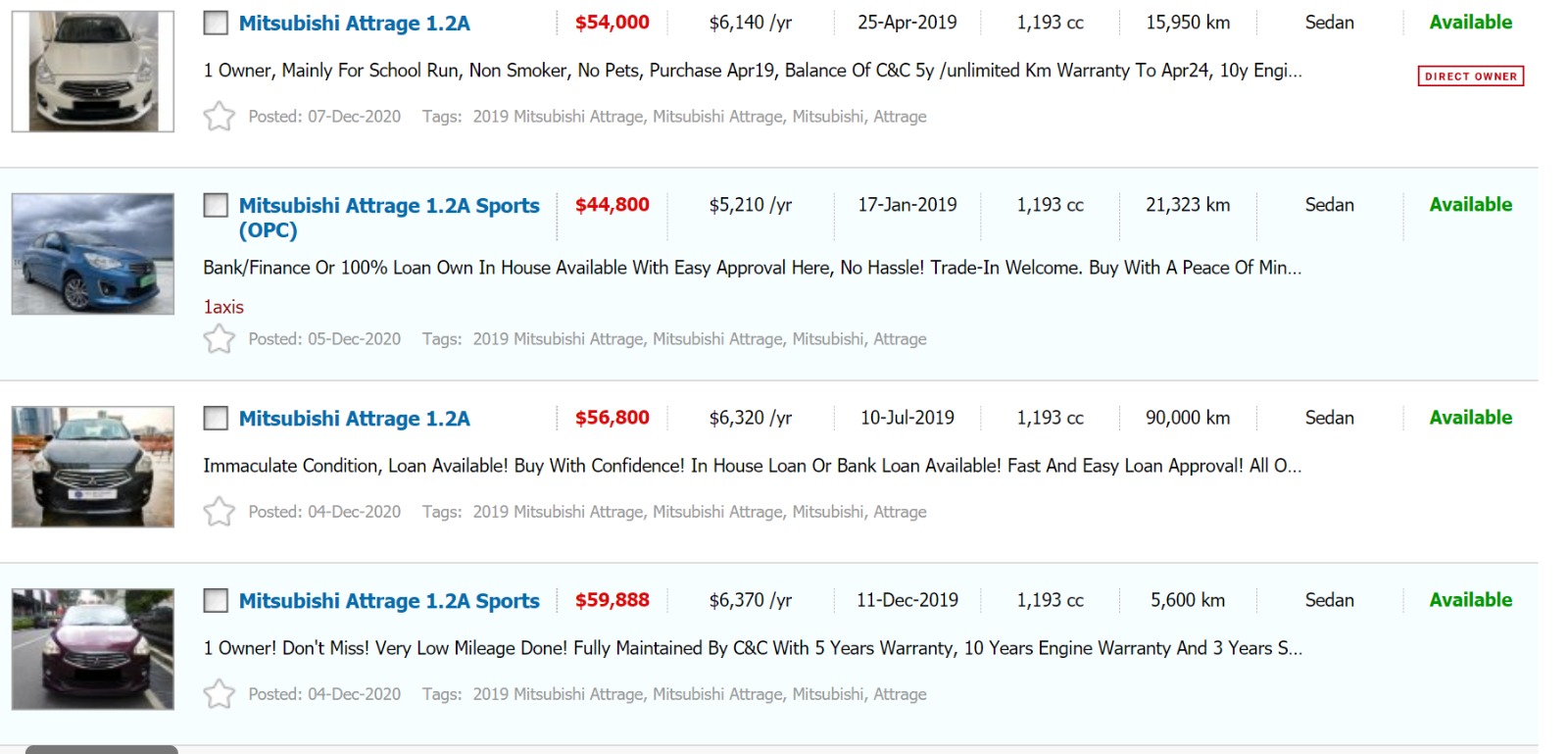Check the box for the $56,800 Attrage
This screenshot has height=754, width=1568.
click(x=216, y=418)
